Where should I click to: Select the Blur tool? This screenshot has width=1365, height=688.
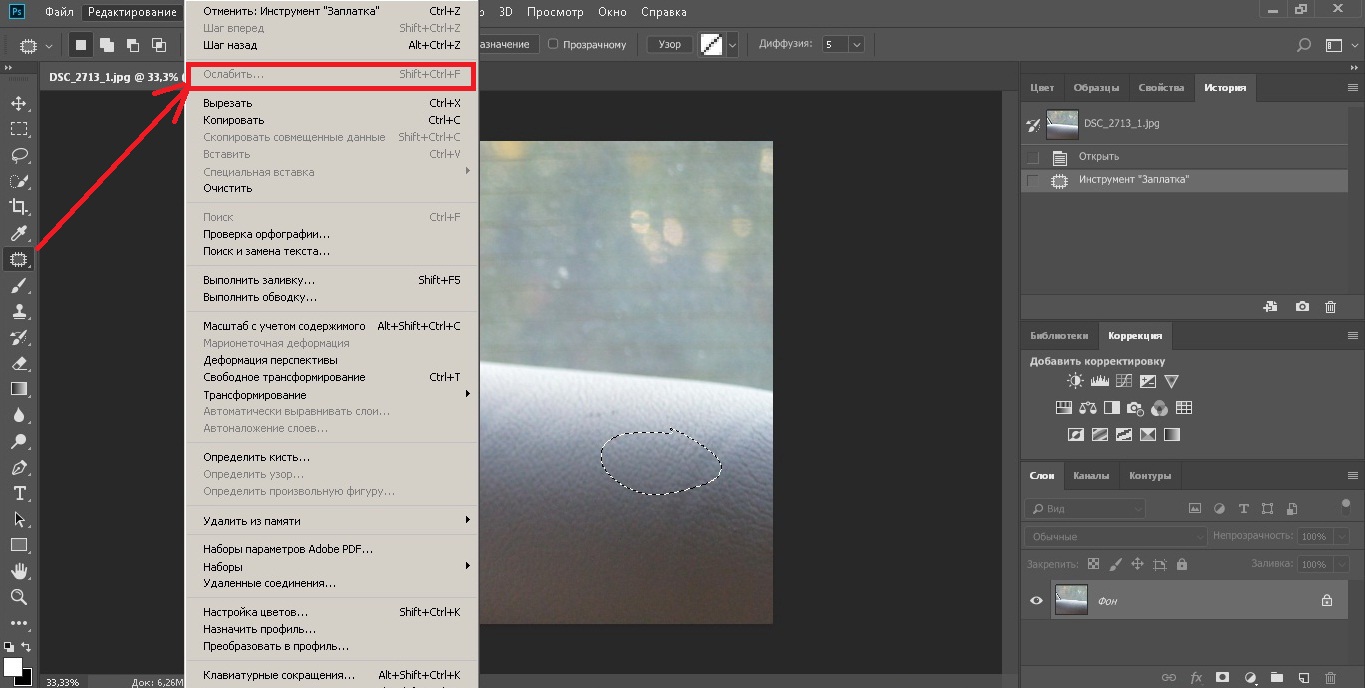[x=19, y=415]
